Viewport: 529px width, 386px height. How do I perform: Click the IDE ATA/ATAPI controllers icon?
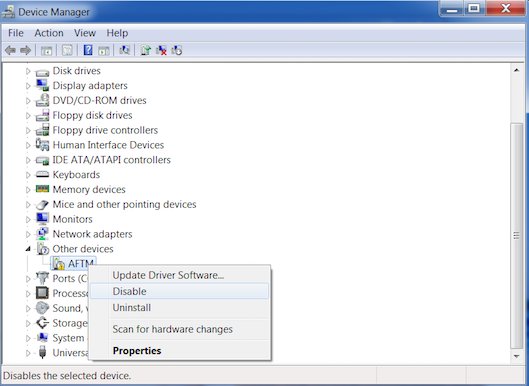tap(43, 160)
